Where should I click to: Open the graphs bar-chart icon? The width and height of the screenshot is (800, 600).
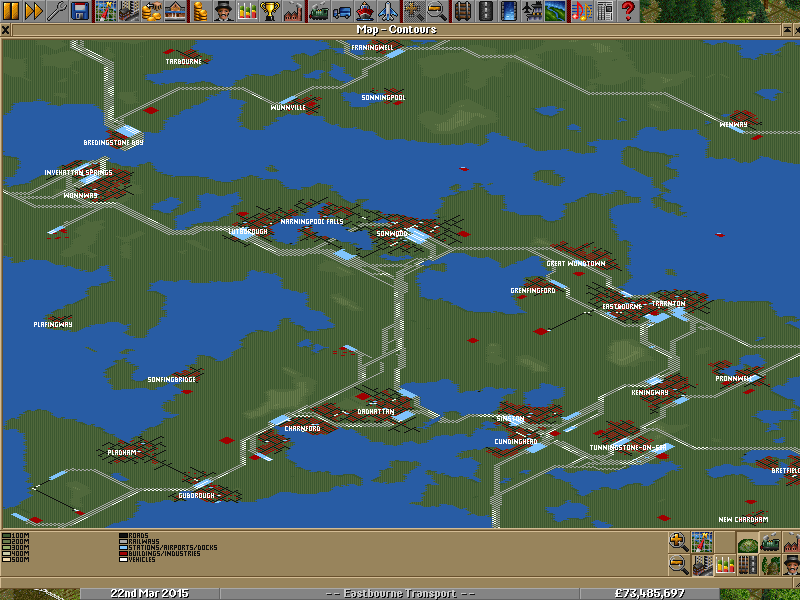pos(245,11)
